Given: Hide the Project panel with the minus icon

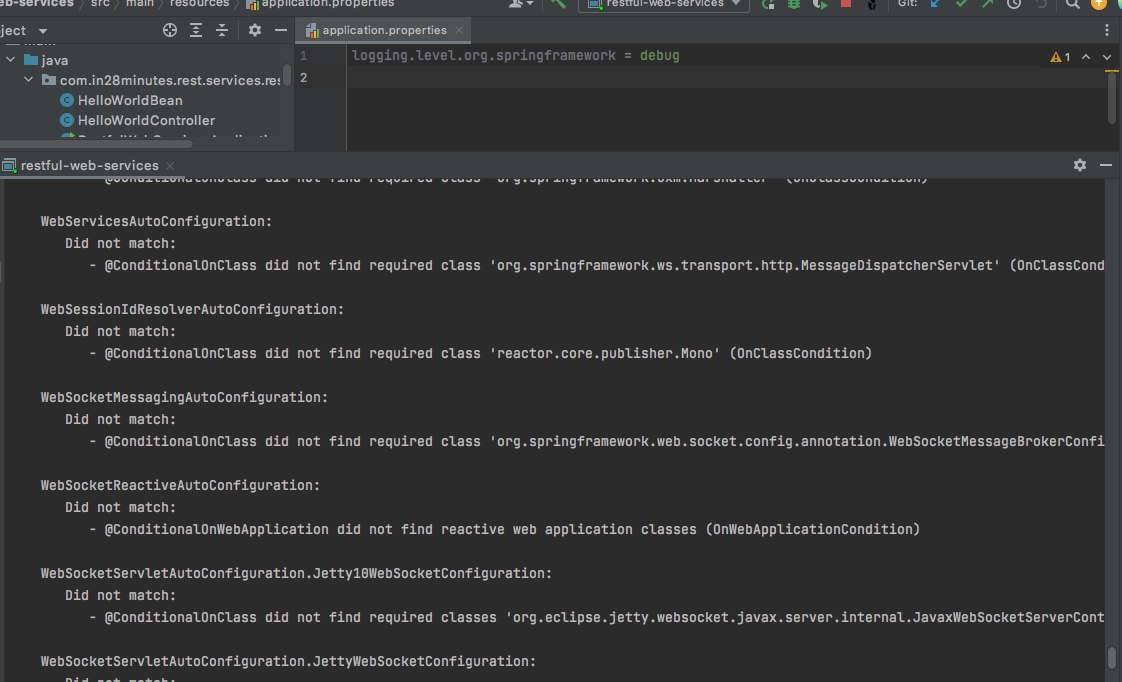Looking at the screenshot, I should [x=280, y=30].
